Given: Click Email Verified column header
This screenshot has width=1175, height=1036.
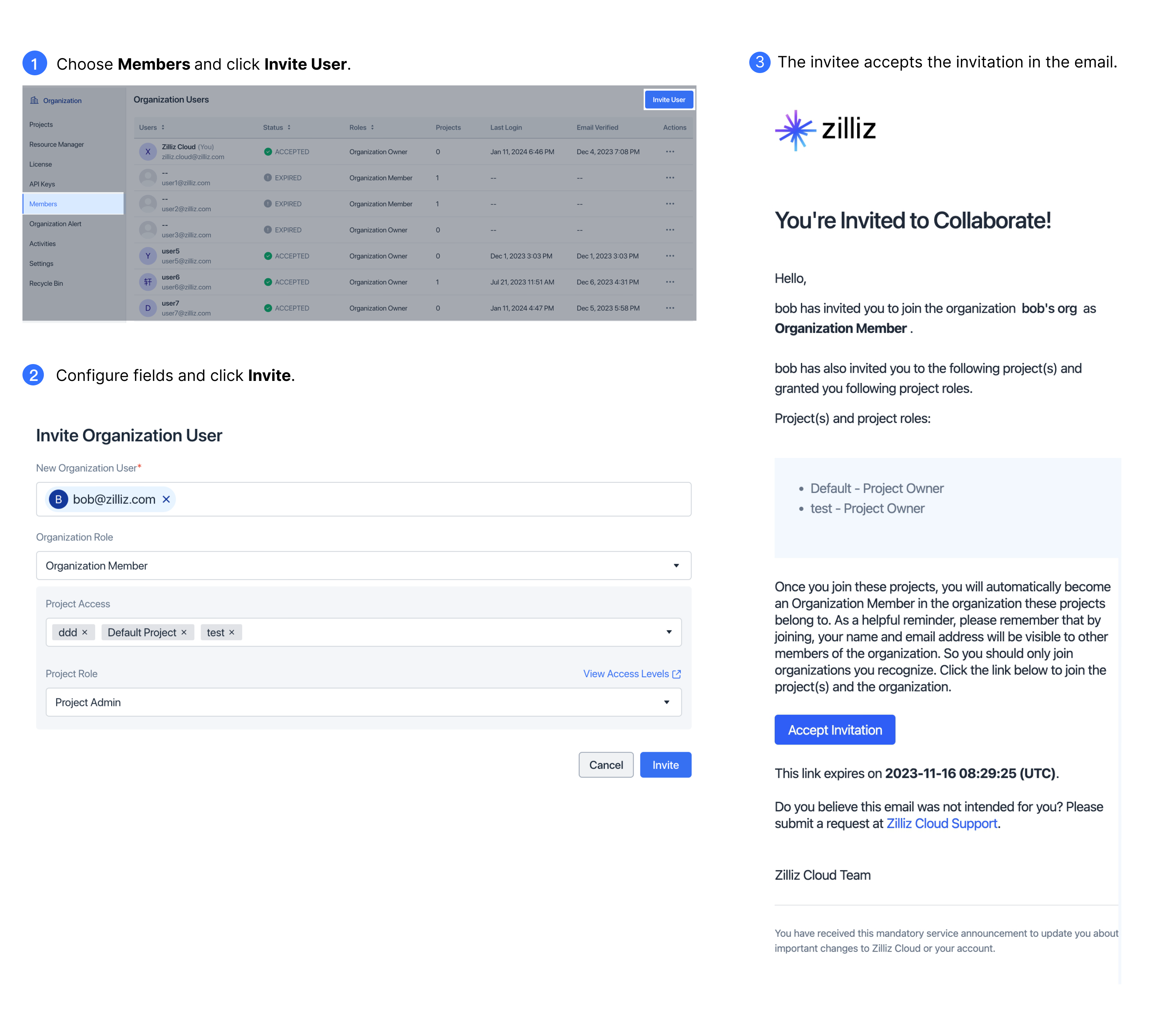Looking at the screenshot, I should [597, 128].
